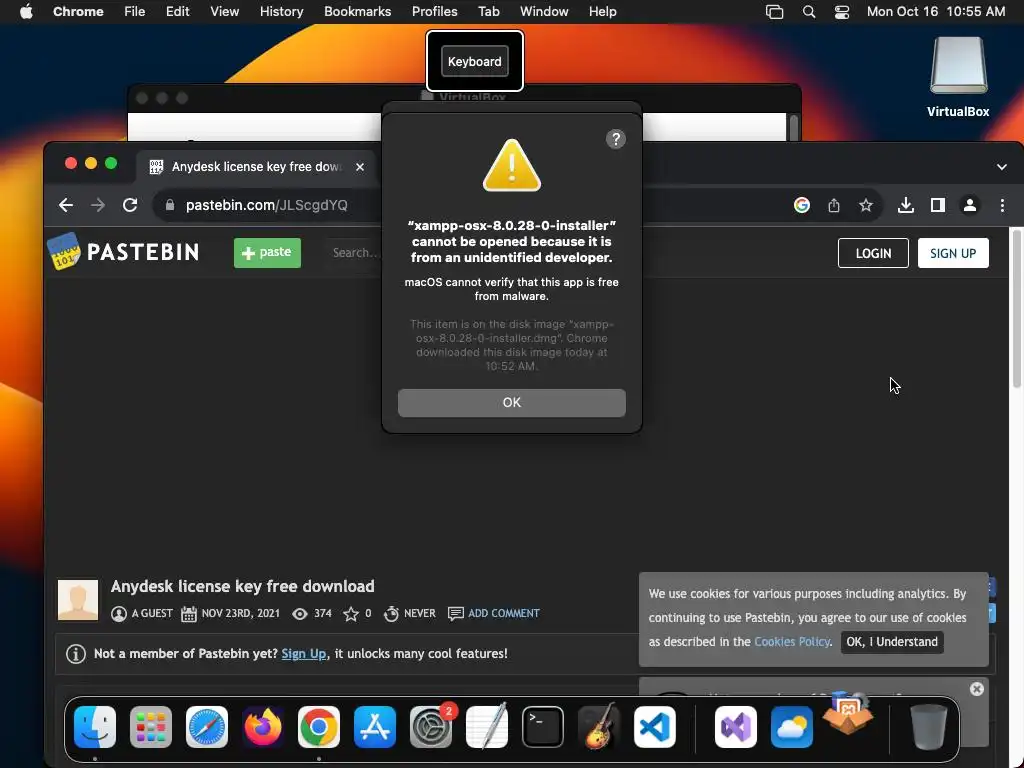
Task: Open the Window menu
Action: tap(544, 12)
